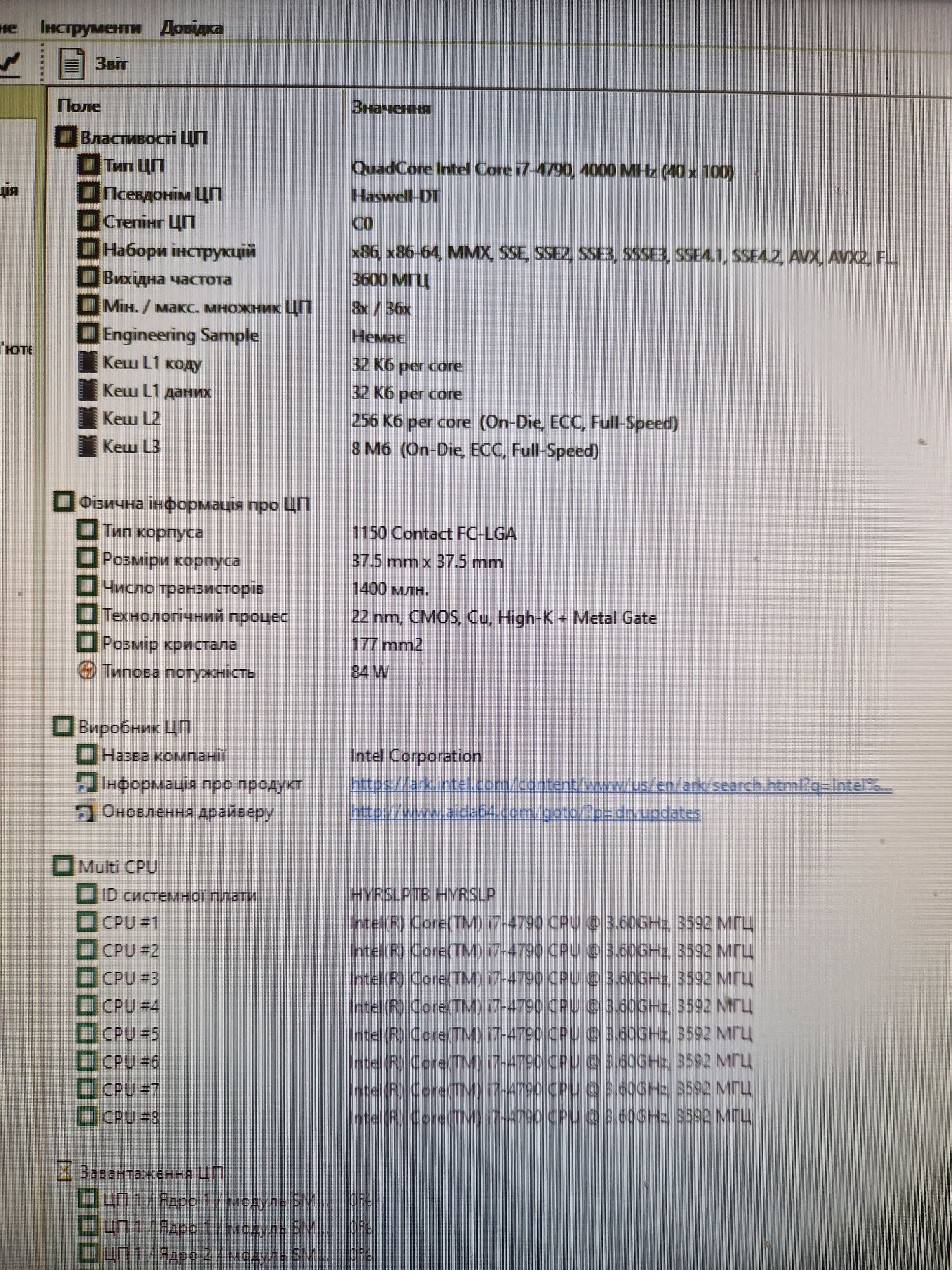This screenshot has width=952, height=1270.
Task: Select the 1400 млн. value
Action: pyautogui.click(x=390, y=589)
